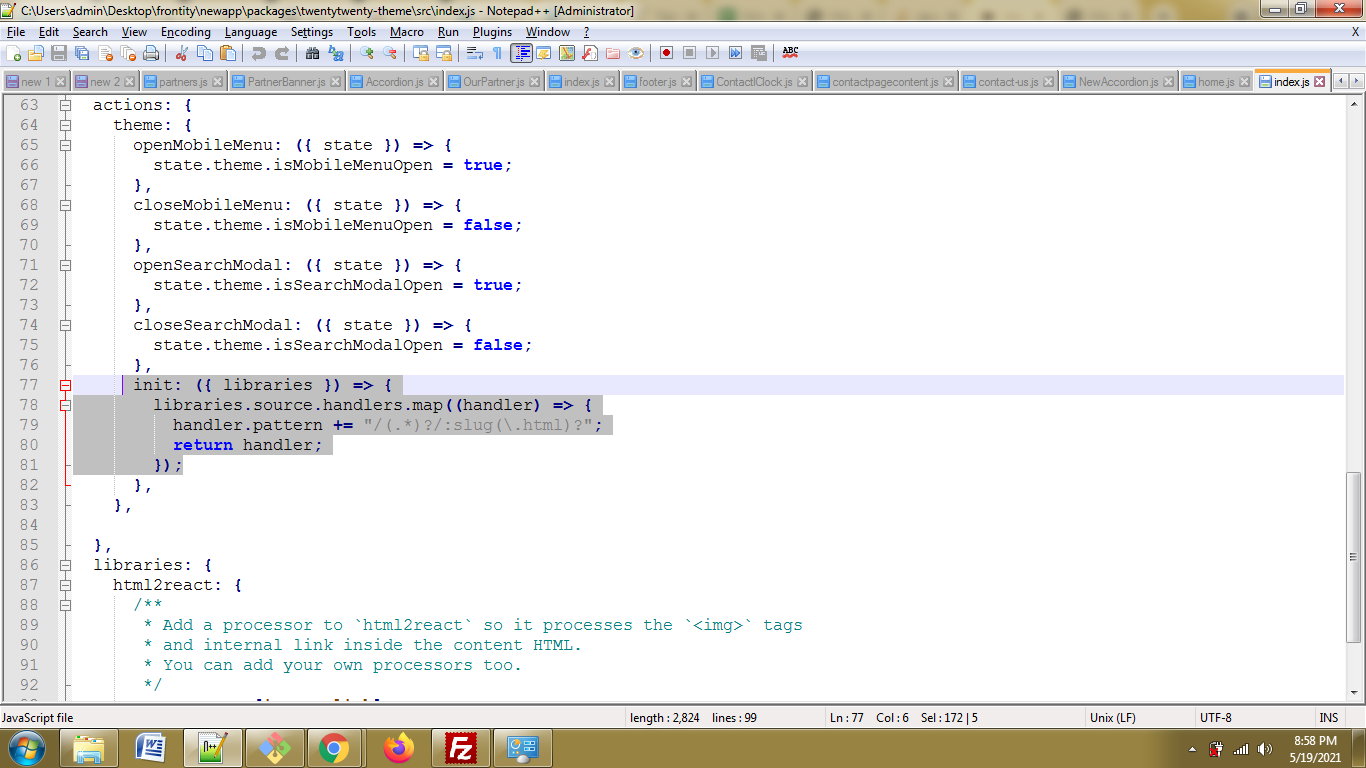Open Find with the binoculars icon
The height and width of the screenshot is (768, 1366).
(312, 53)
